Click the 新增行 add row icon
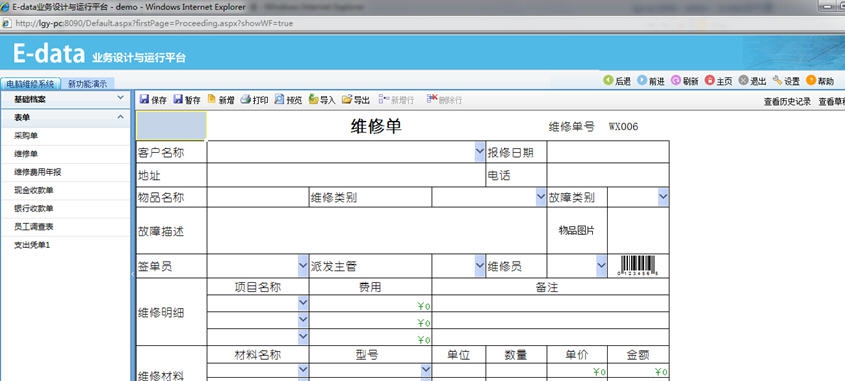 pyautogui.click(x=384, y=99)
